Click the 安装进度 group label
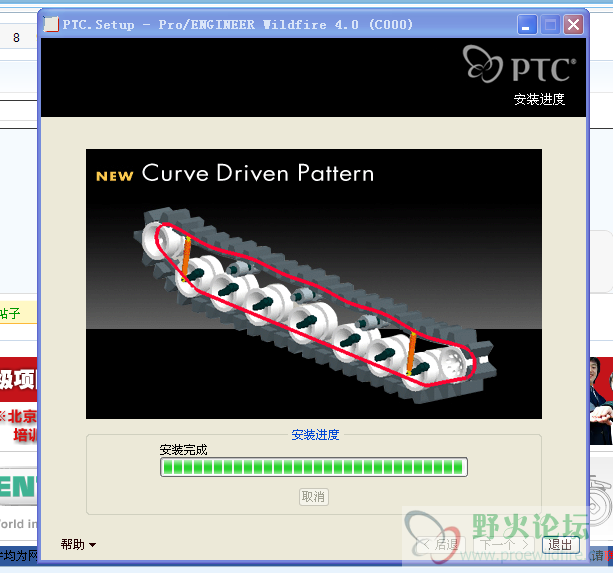This screenshot has height=573, width=613. tap(315, 435)
